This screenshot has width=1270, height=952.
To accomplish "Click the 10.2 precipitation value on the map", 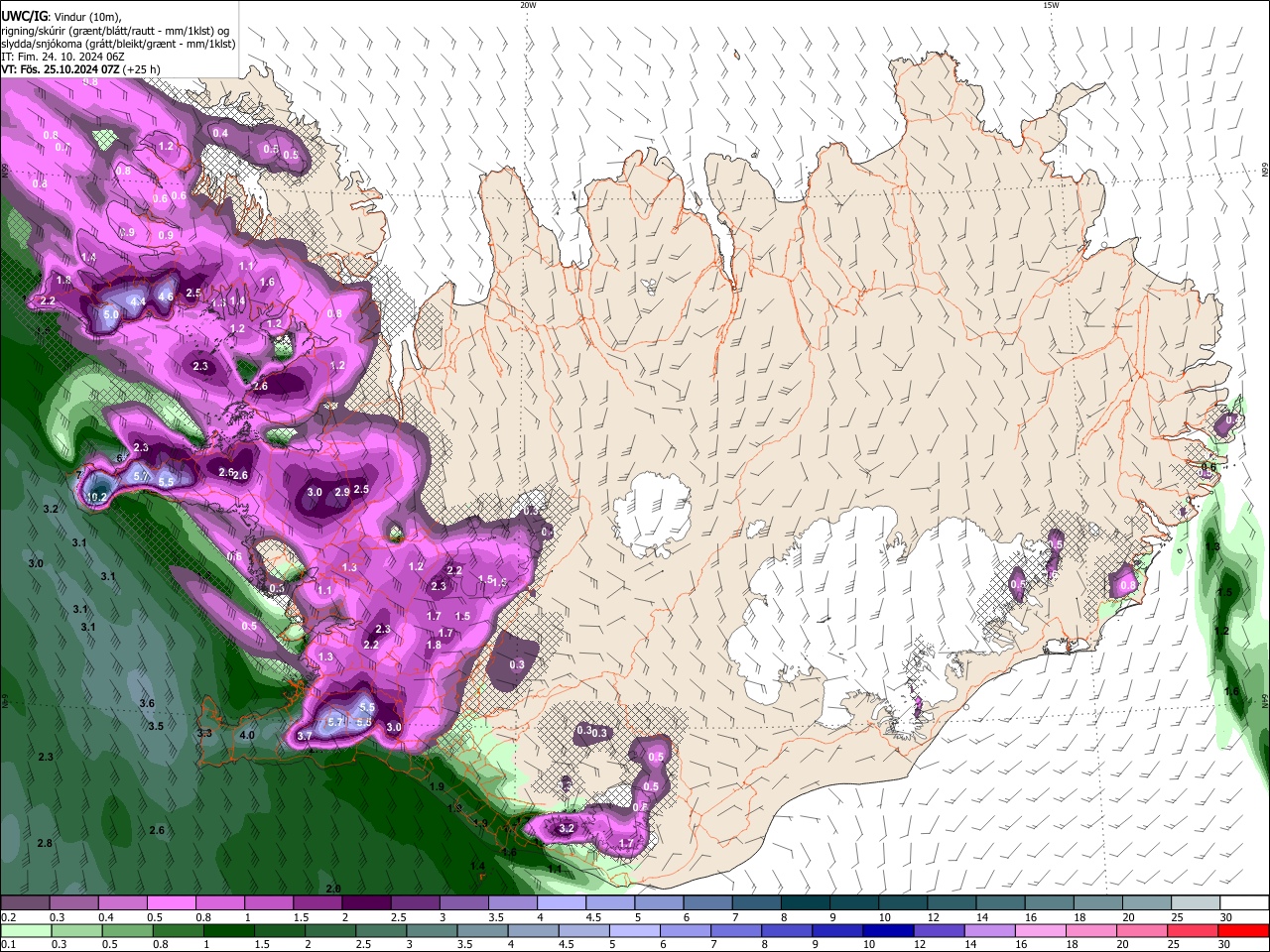I will tap(97, 497).
